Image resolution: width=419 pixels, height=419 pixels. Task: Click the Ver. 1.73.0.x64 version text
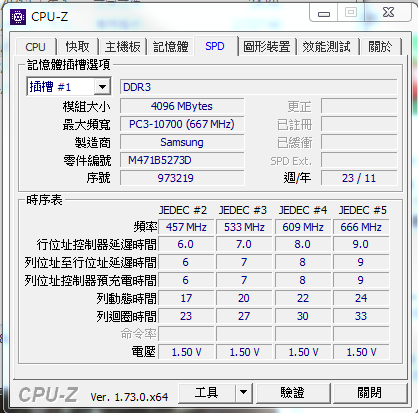coord(129,397)
